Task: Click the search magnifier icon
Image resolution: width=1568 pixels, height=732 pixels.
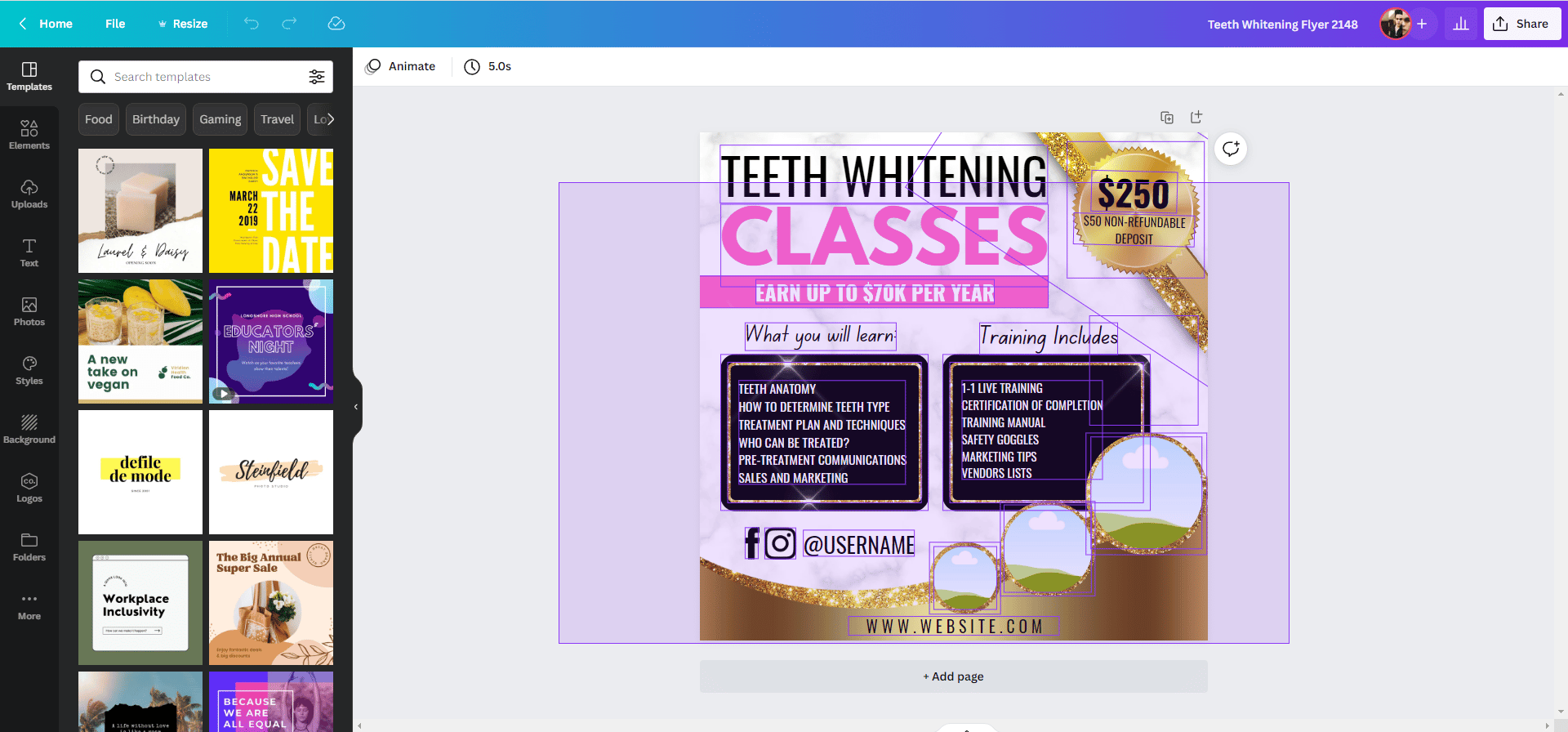Action: click(98, 77)
